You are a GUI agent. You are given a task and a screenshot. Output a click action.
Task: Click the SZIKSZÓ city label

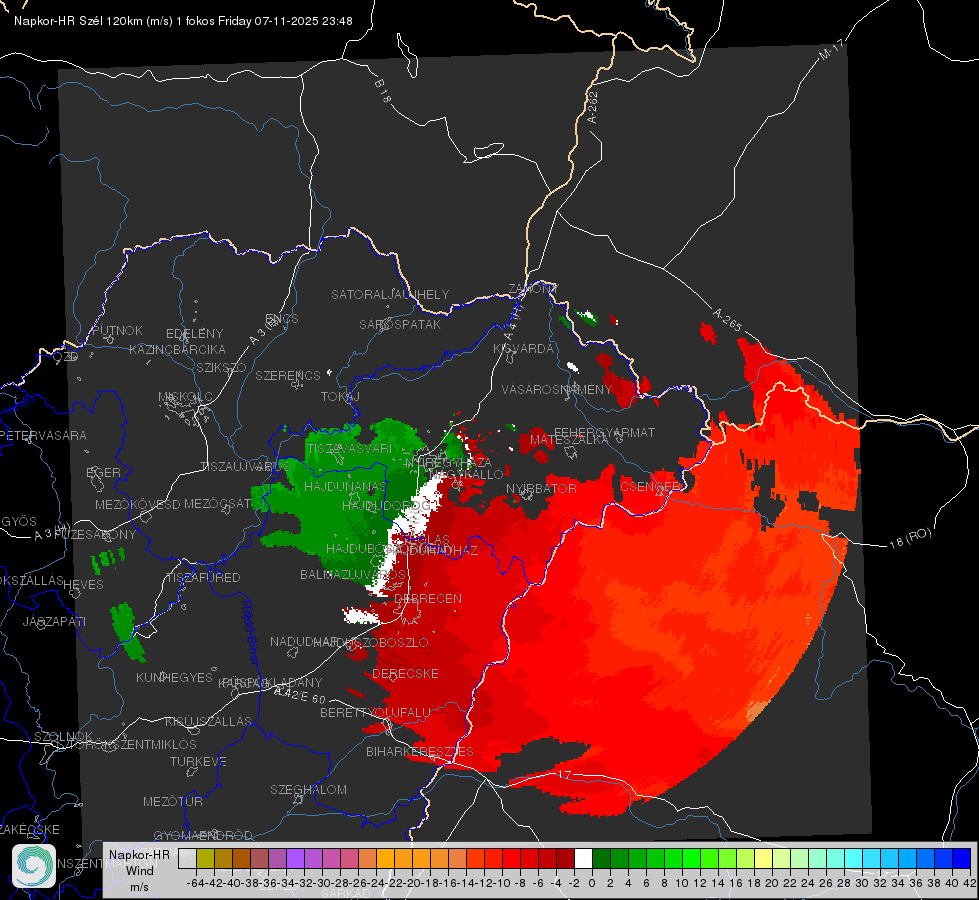[221, 368]
